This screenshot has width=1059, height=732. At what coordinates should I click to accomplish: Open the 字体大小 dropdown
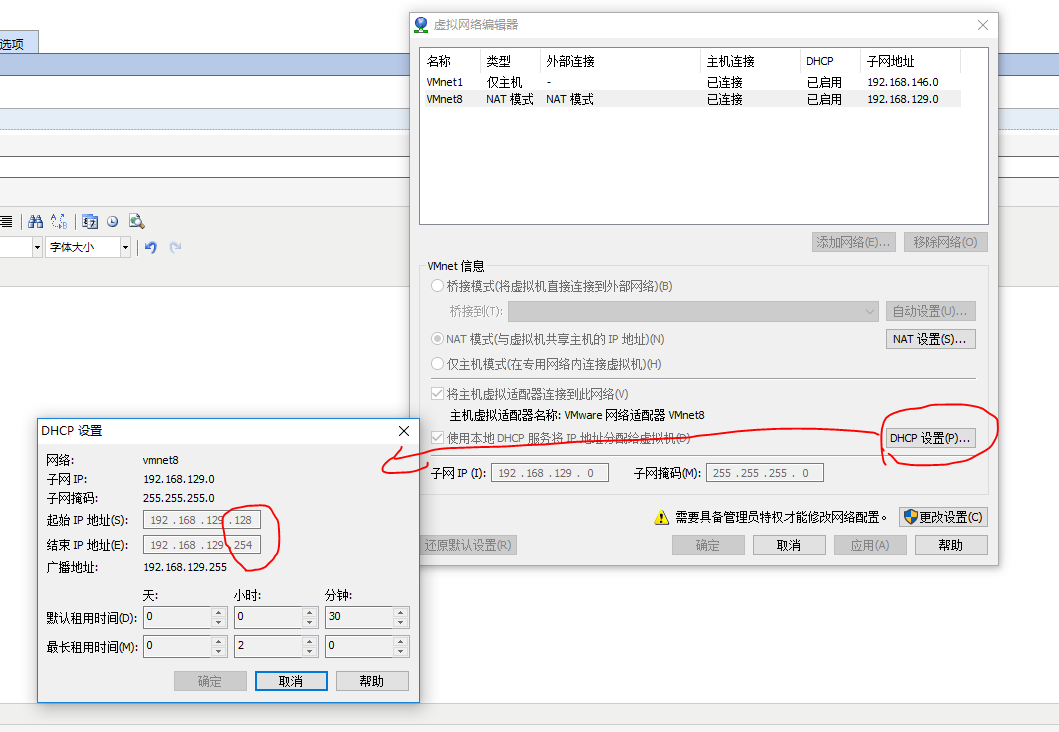pos(124,246)
